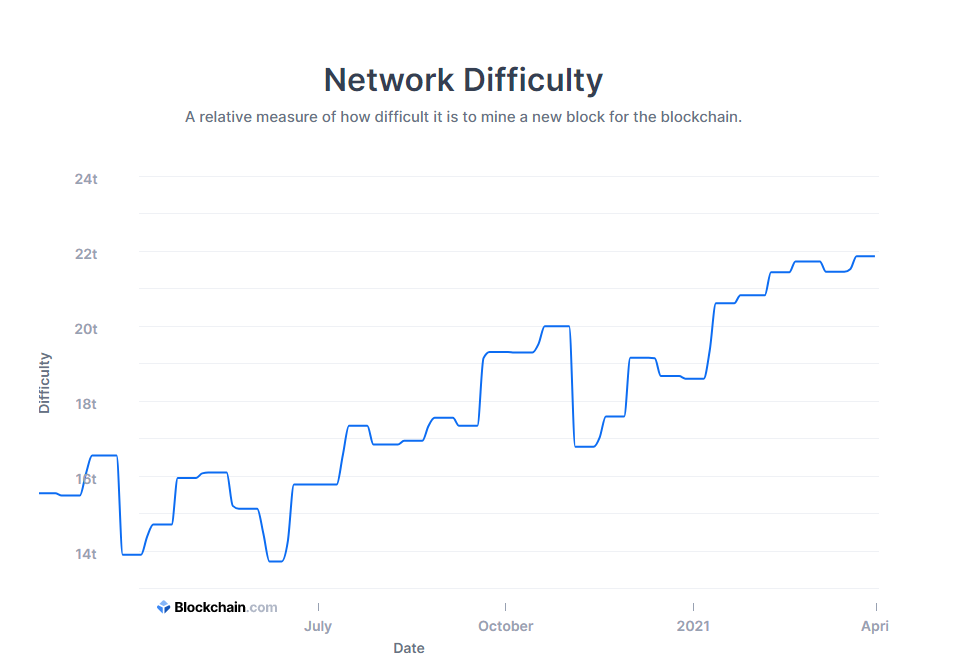Click the 18t label on difficulty axis
The width and height of the screenshot is (960, 662).
86,404
